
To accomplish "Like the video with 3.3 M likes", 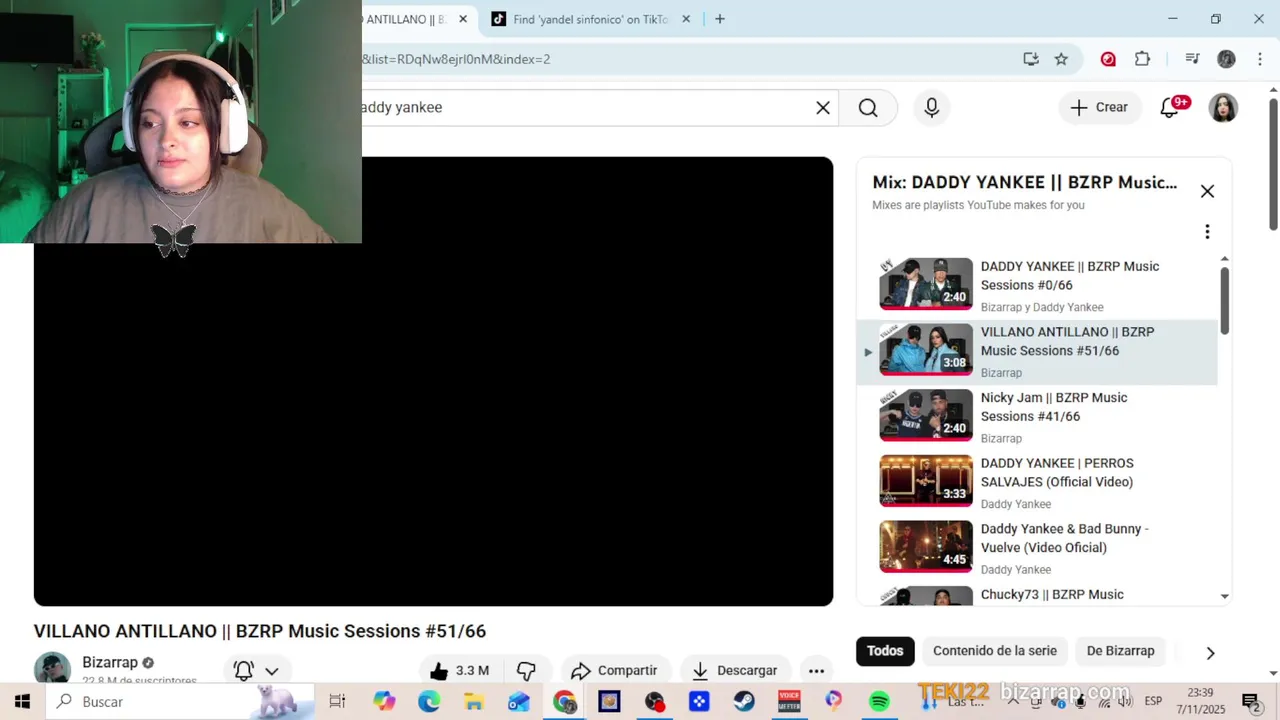I will click(x=460, y=671).
